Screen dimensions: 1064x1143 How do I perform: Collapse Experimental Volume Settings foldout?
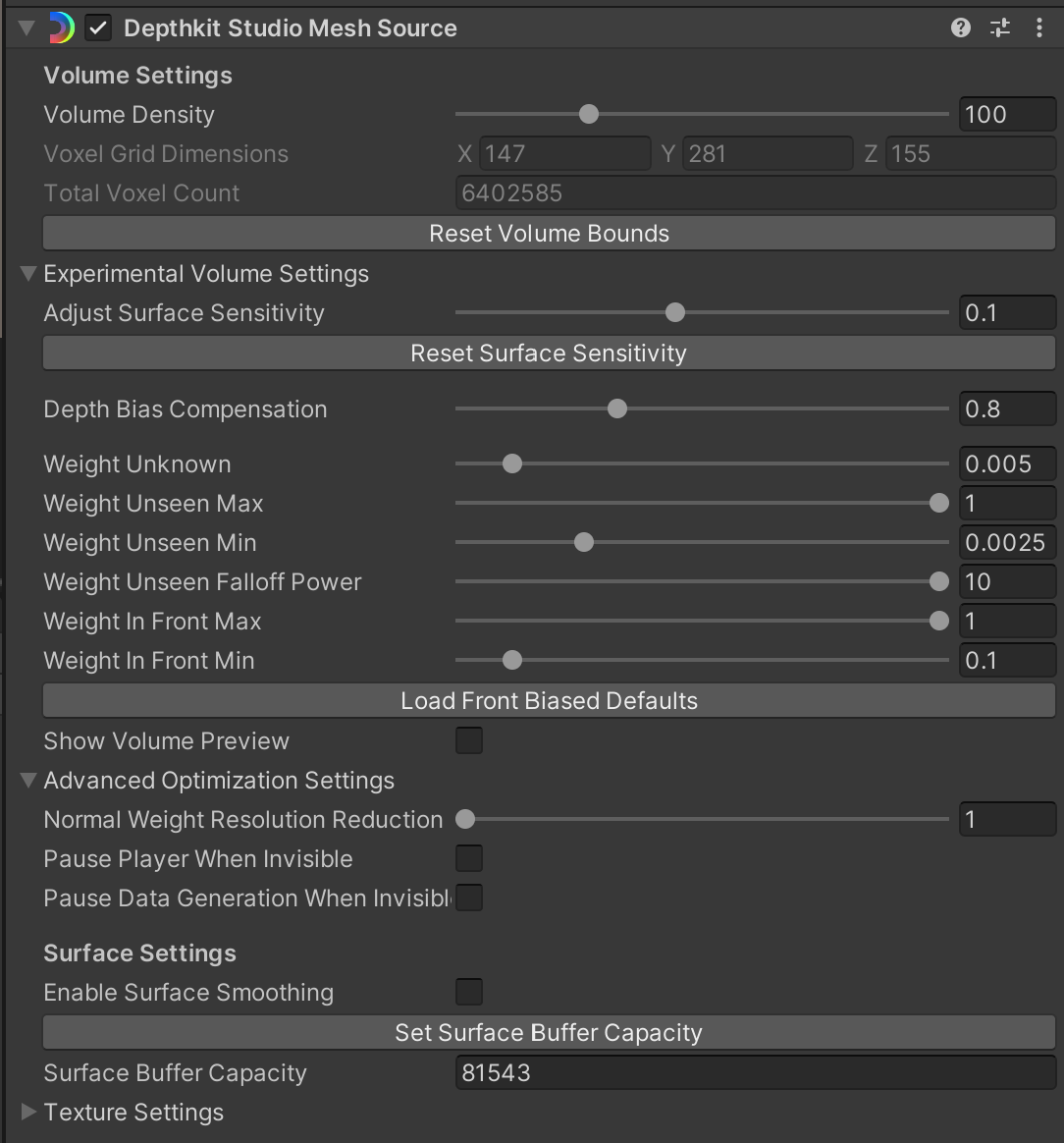[x=28, y=274]
